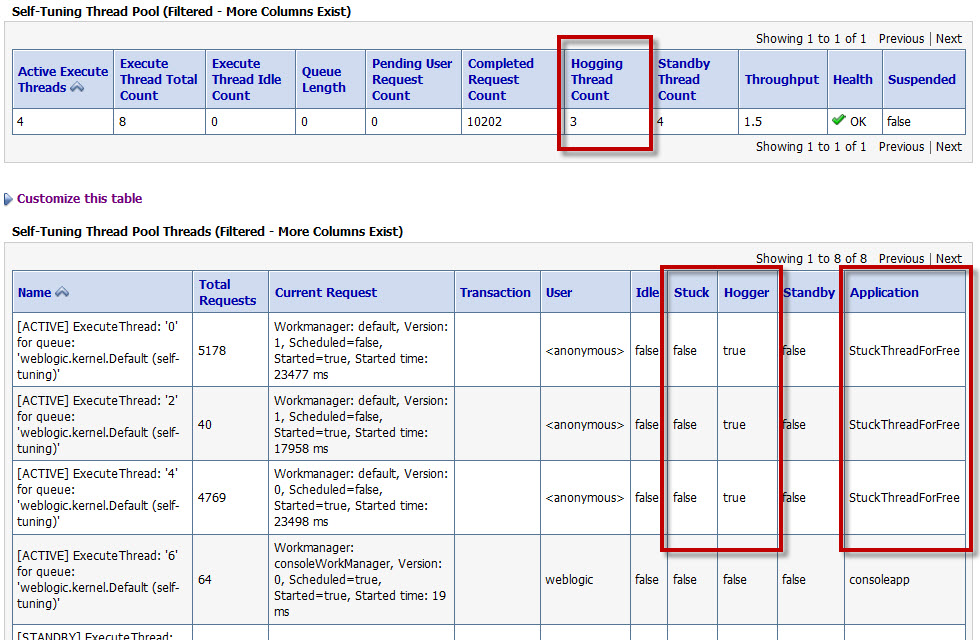Select weblogic user cell
This screenshot has height=640, width=980.
point(569,580)
